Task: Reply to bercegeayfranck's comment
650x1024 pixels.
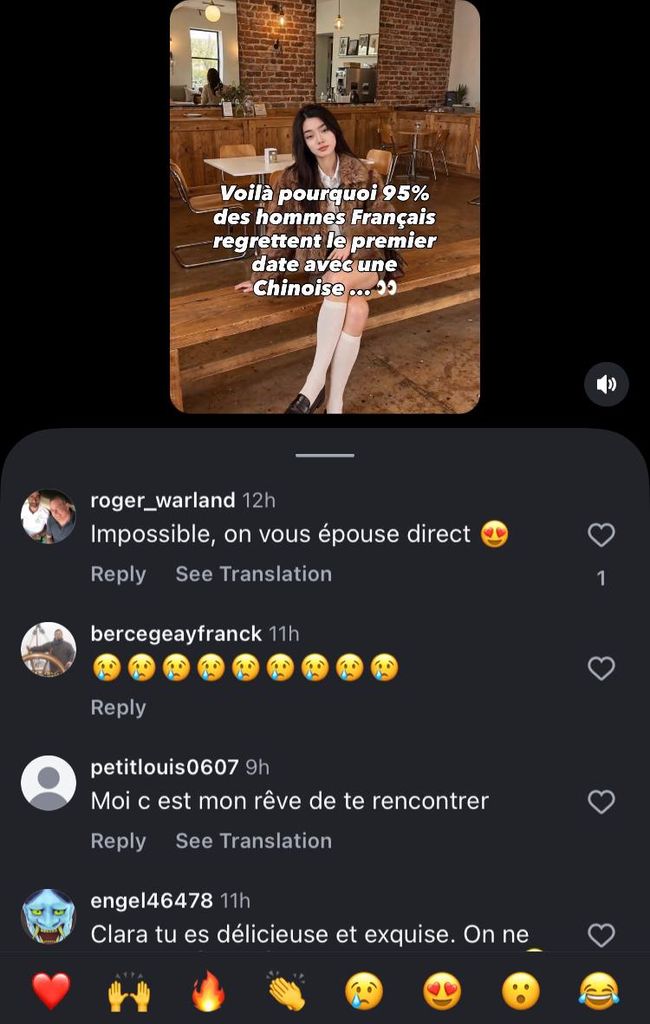Action: 118,707
